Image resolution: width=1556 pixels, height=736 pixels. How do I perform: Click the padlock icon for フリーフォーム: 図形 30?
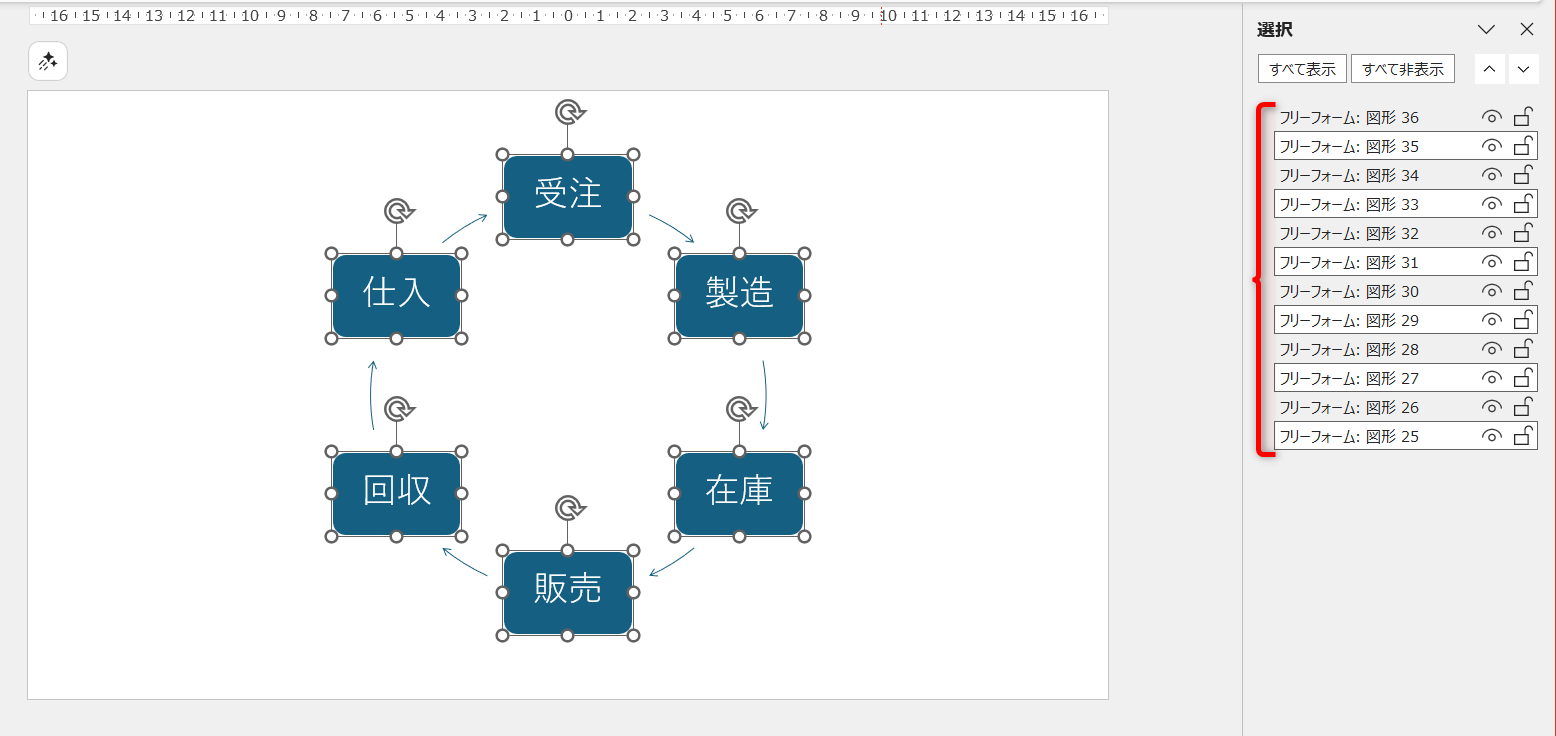1523,291
